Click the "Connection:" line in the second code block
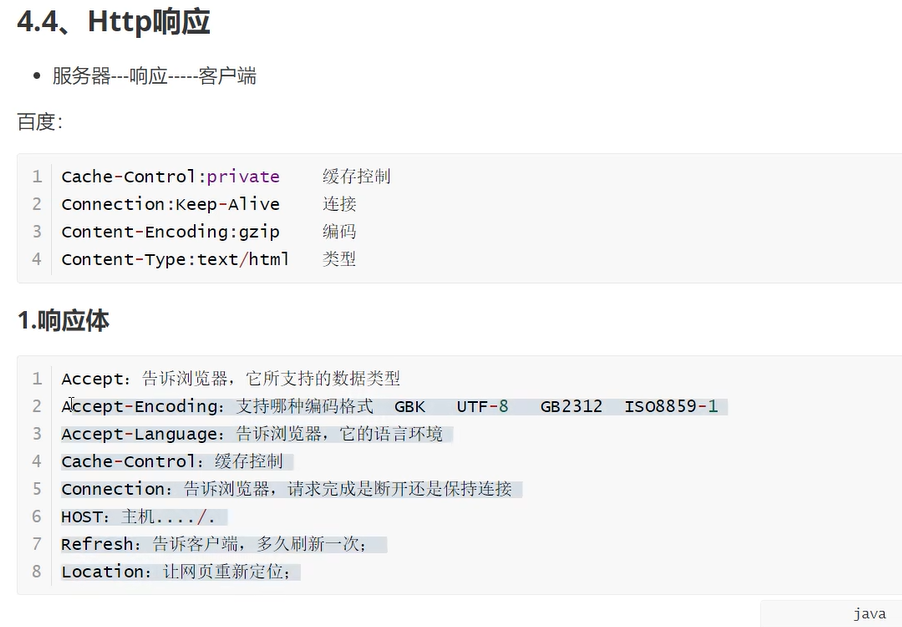Viewport: 902px width, 627px height. (286, 489)
